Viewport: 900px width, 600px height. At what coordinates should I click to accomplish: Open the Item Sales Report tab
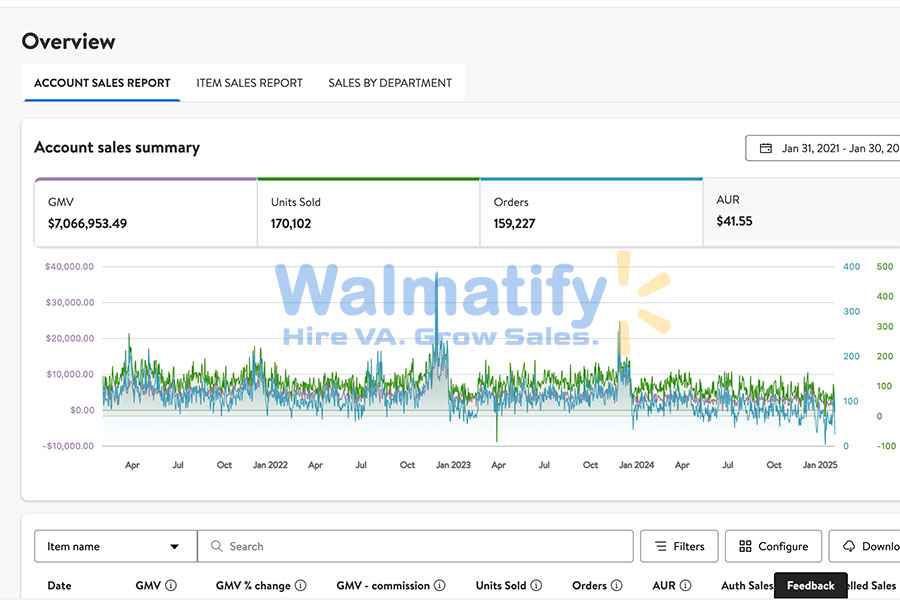[x=249, y=83]
